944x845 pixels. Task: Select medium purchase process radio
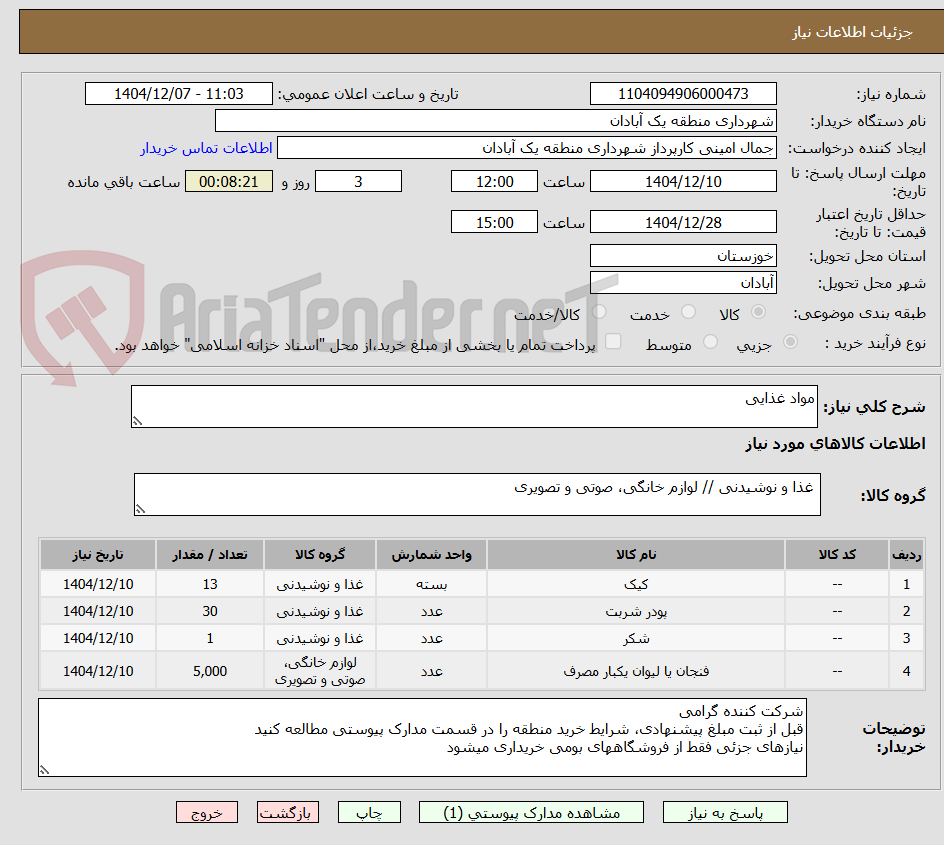click(710, 342)
